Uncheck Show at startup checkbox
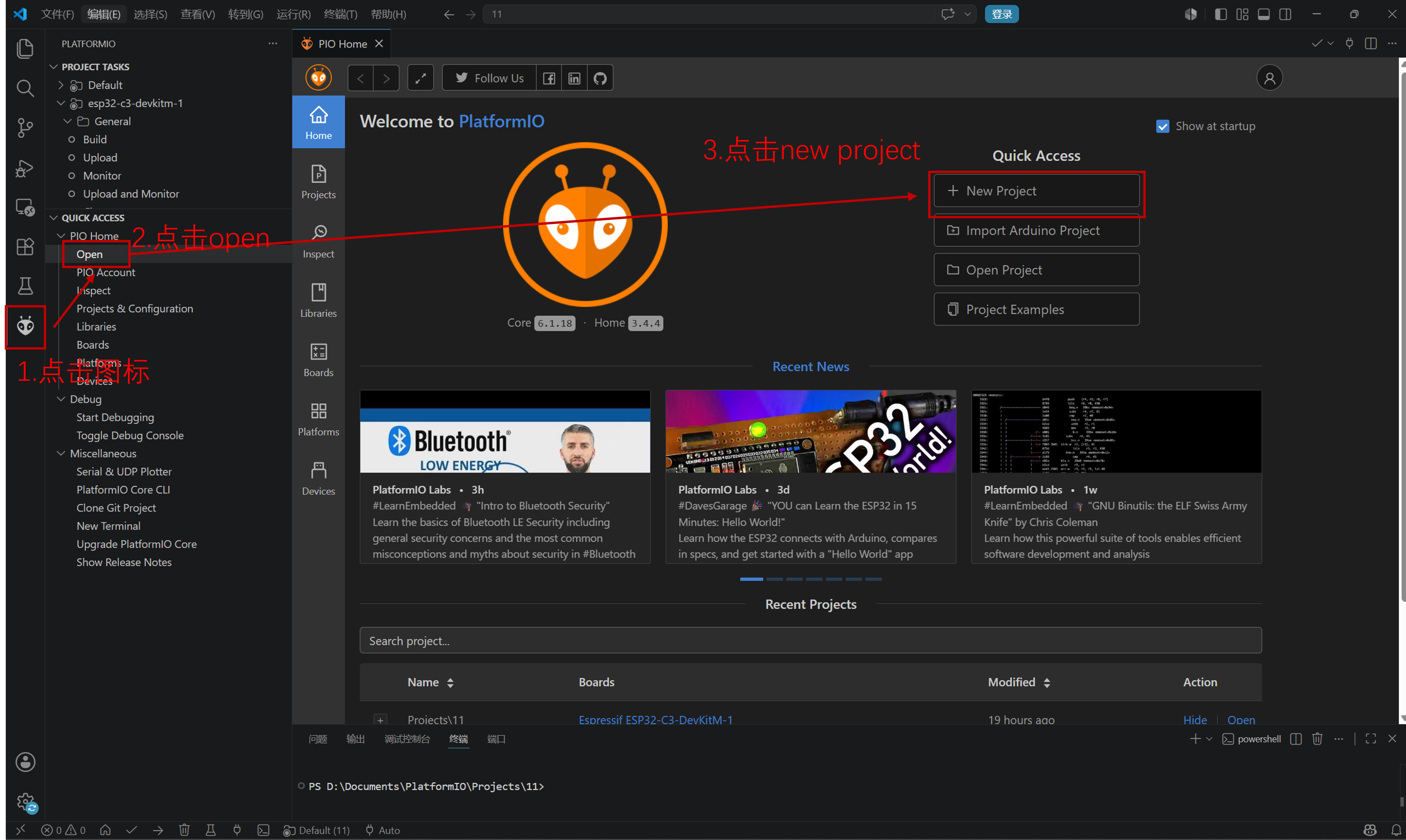The width and height of the screenshot is (1406, 840). (x=1162, y=126)
